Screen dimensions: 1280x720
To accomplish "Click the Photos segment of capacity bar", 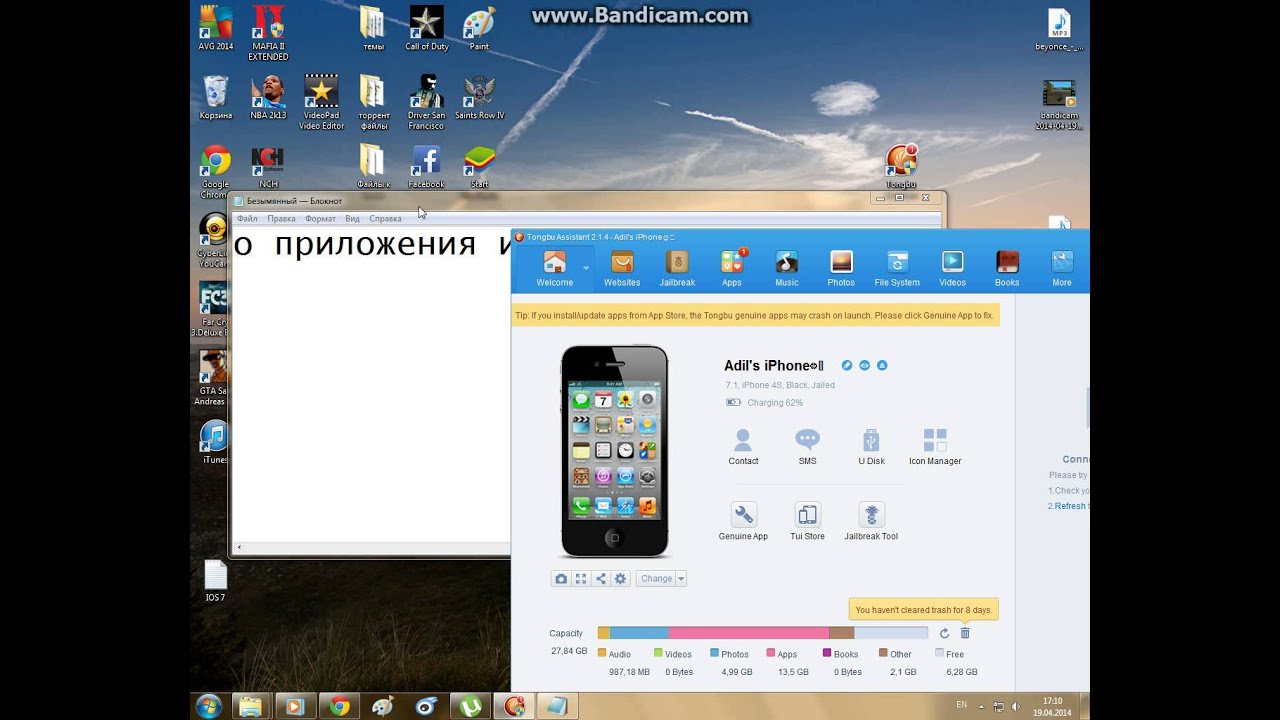I will tap(639, 633).
